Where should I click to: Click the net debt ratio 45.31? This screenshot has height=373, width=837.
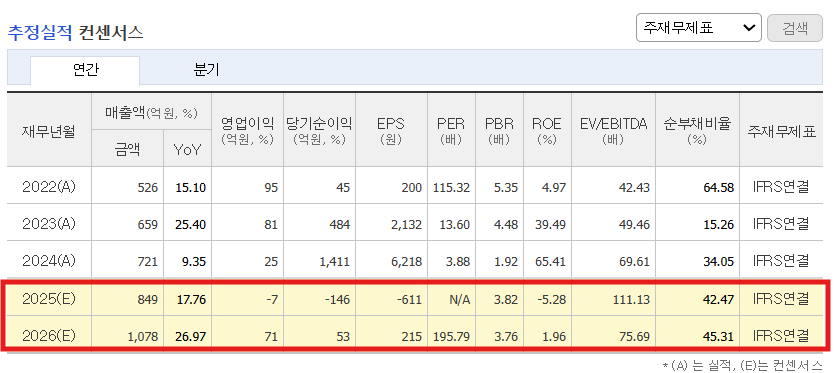tap(719, 337)
